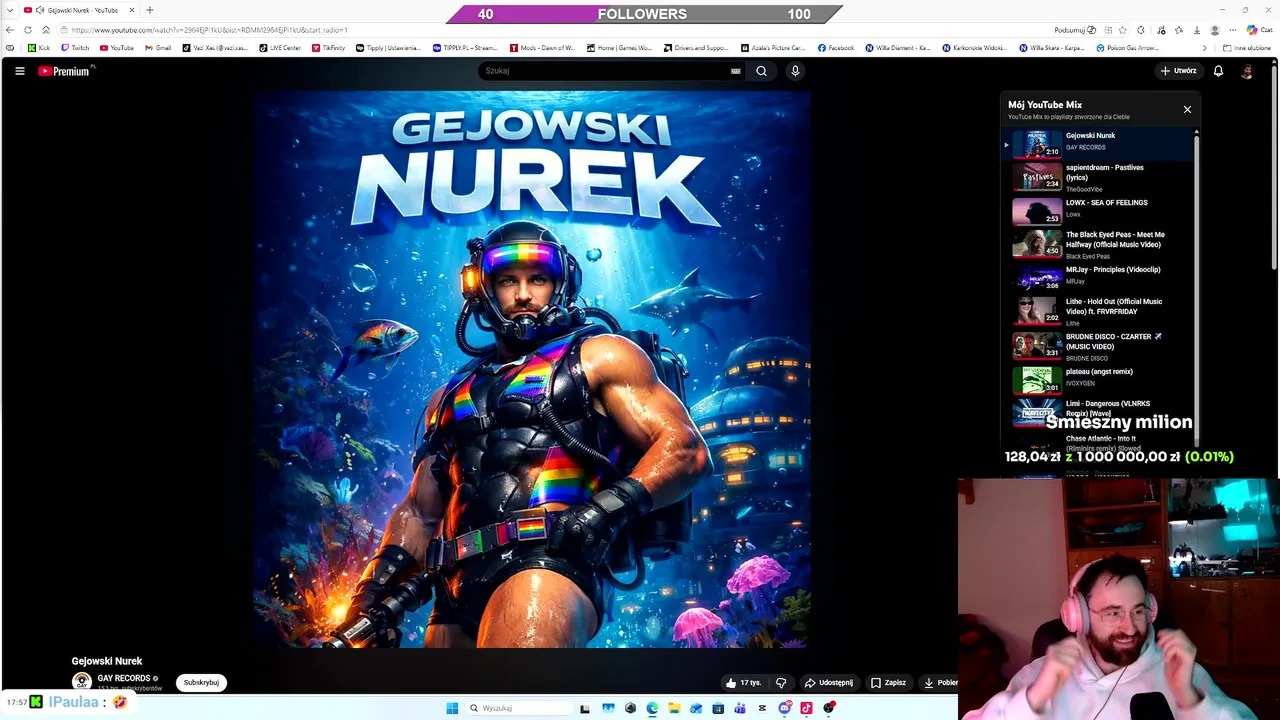The height and width of the screenshot is (720, 1280).
Task: Close the Gejowski Nurek browser tab
Action: click(132, 10)
